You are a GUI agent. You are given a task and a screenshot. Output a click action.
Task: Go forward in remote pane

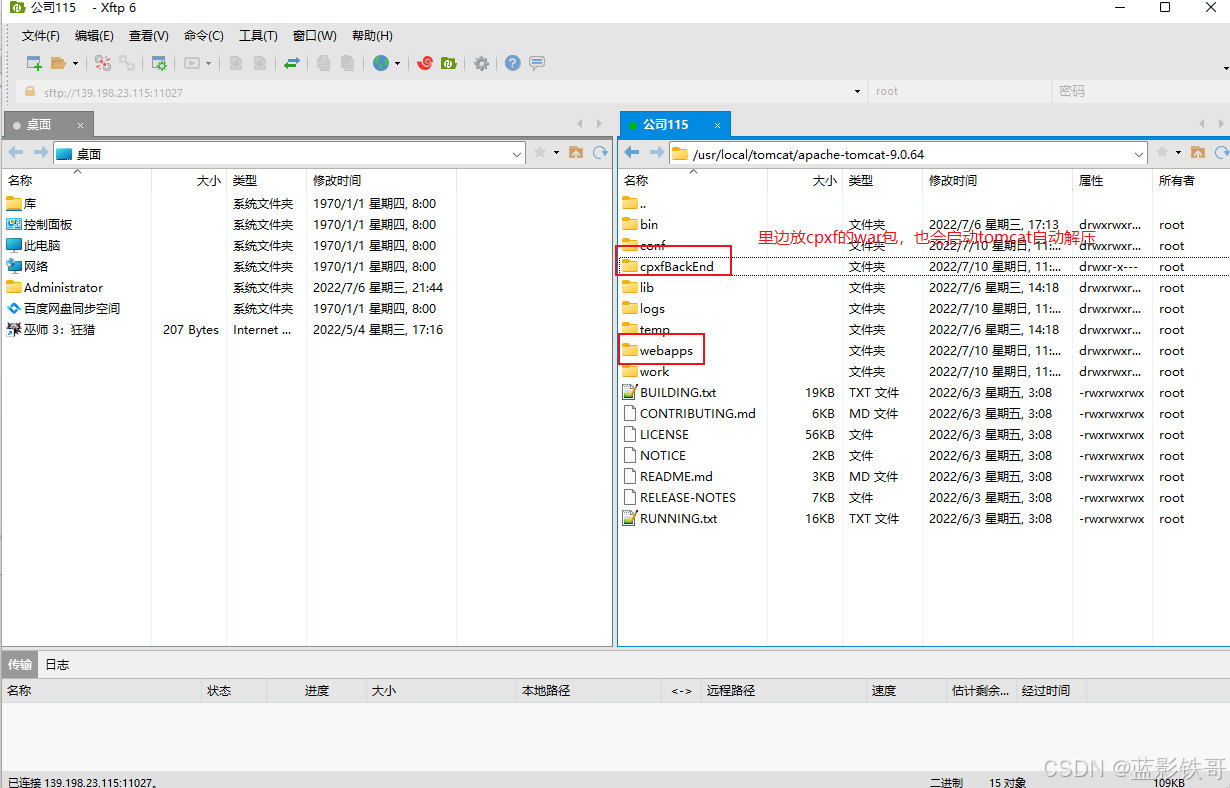(656, 153)
